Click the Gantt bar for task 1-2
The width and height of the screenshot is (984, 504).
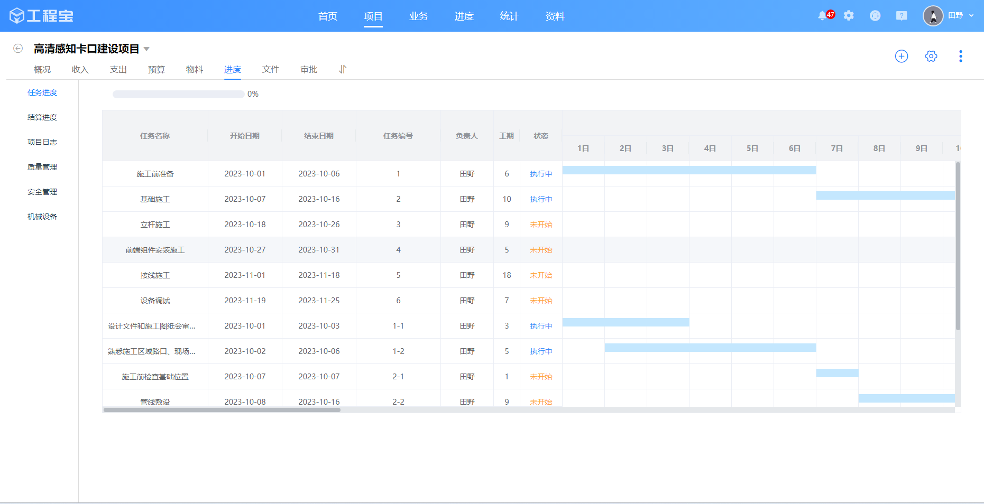point(710,348)
